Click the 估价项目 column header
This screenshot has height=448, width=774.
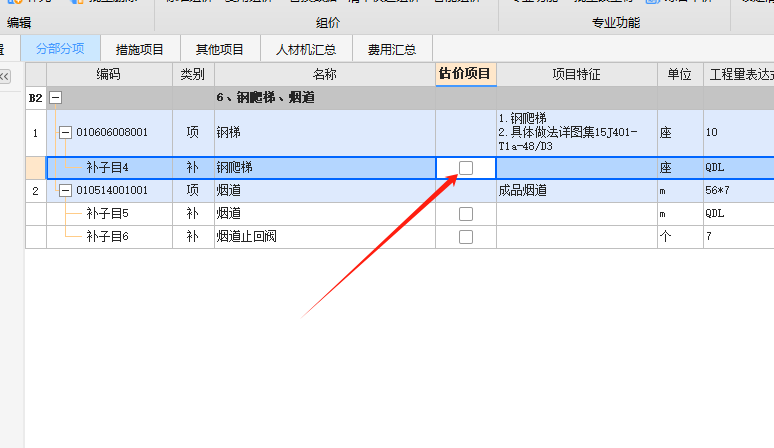click(465, 74)
